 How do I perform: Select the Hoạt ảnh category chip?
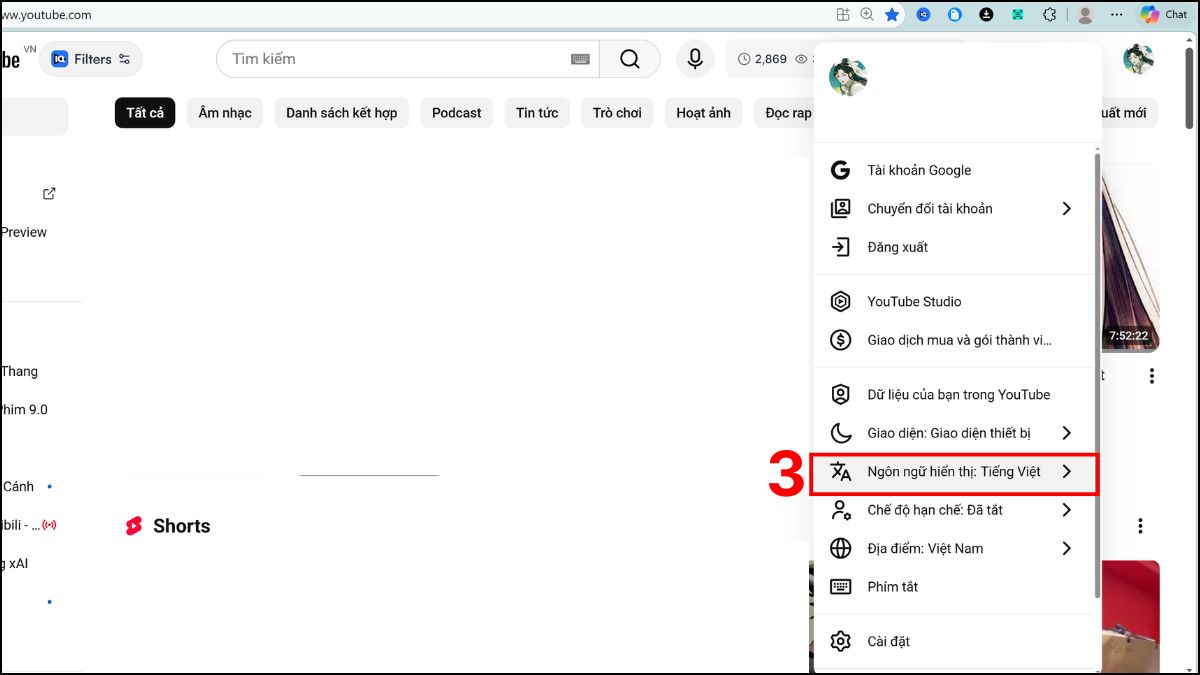(704, 113)
